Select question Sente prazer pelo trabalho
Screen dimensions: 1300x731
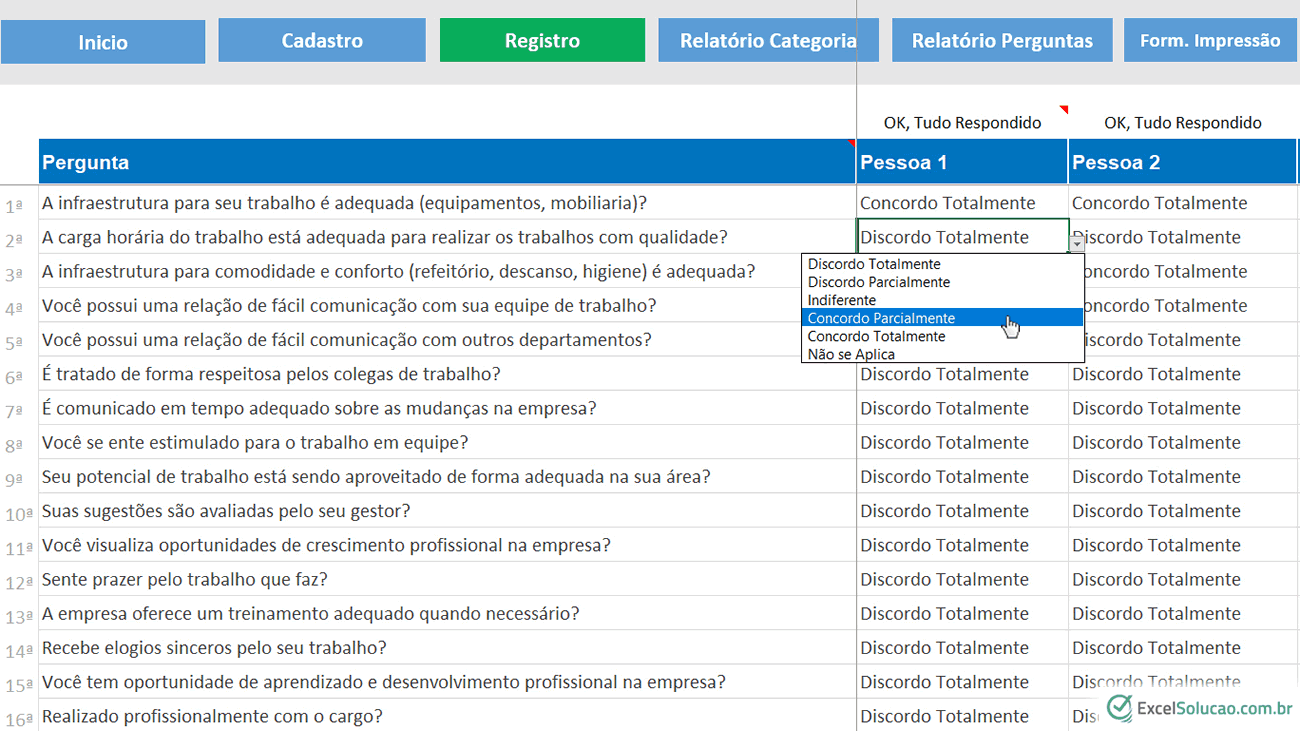coord(447,579)
